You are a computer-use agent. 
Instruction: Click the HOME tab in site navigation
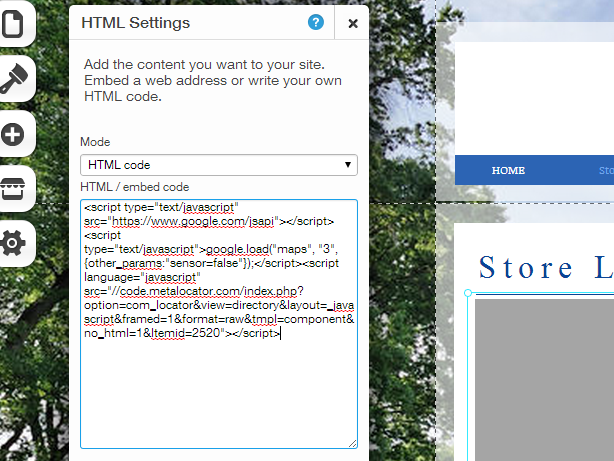508,170
